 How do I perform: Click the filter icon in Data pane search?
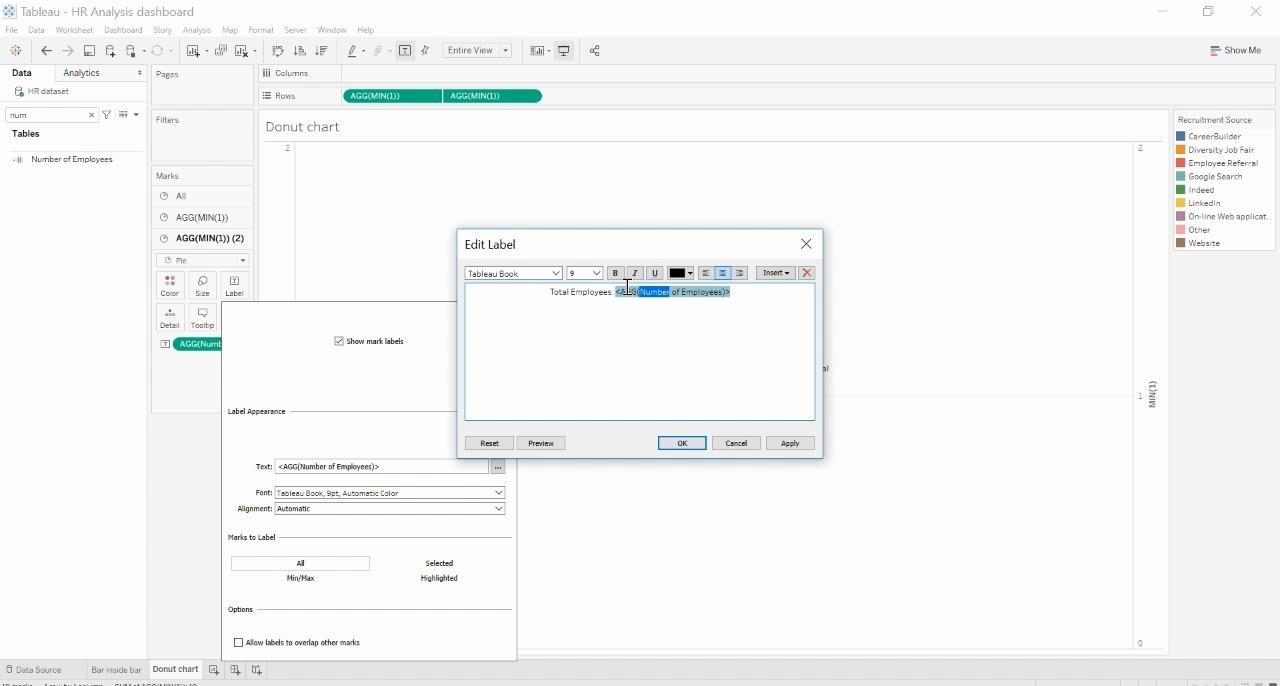(107, 115)
